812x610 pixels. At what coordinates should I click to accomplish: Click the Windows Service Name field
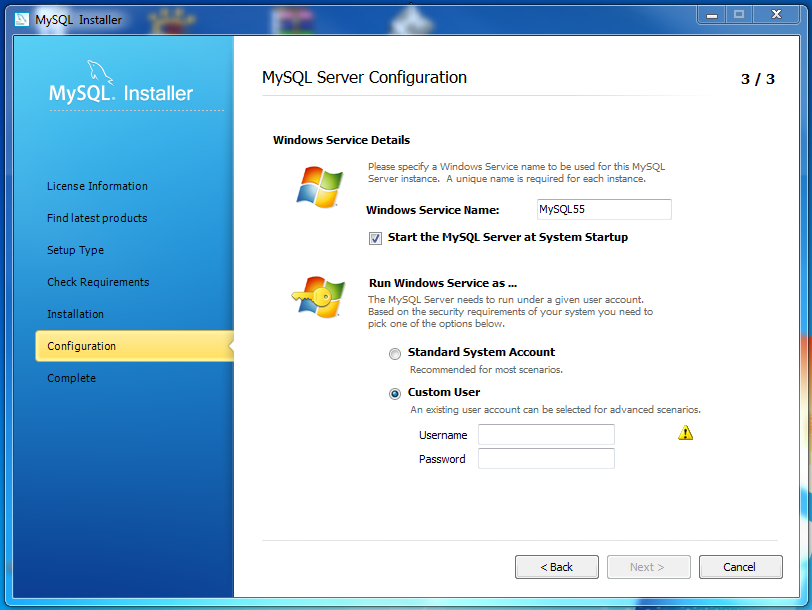point(604,209)
